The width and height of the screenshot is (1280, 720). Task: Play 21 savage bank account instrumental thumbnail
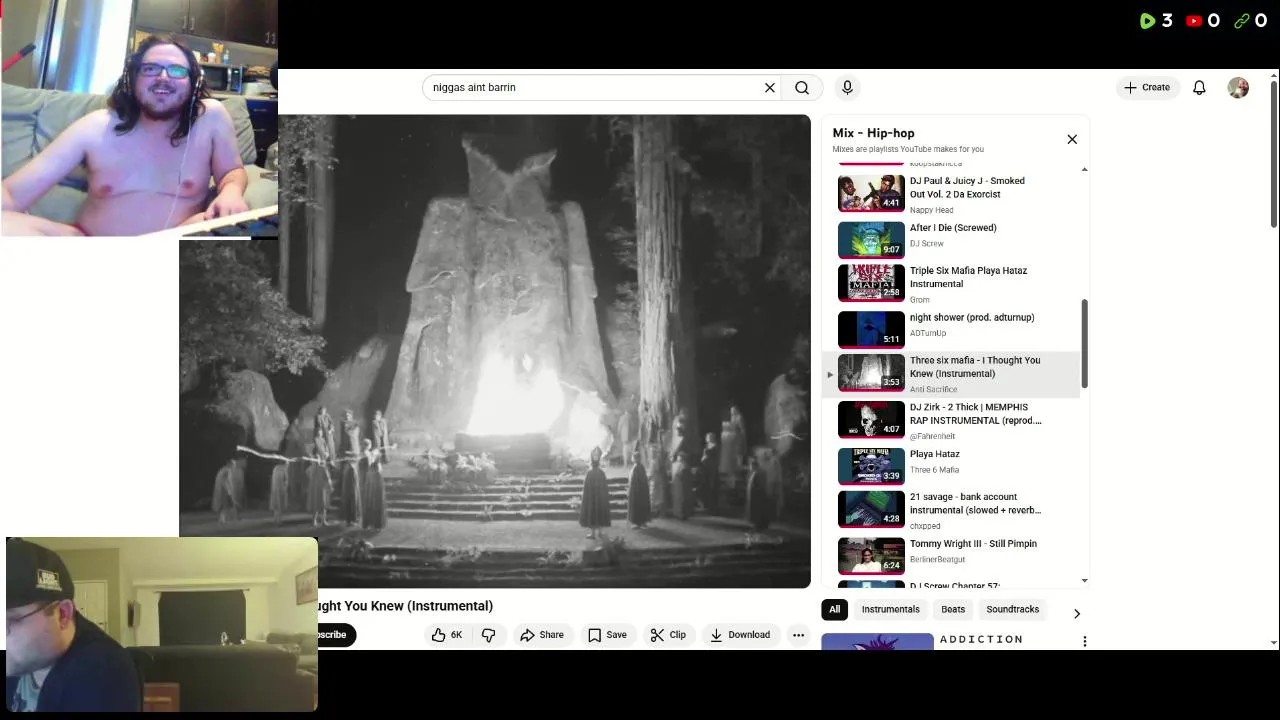click(871, 510)
